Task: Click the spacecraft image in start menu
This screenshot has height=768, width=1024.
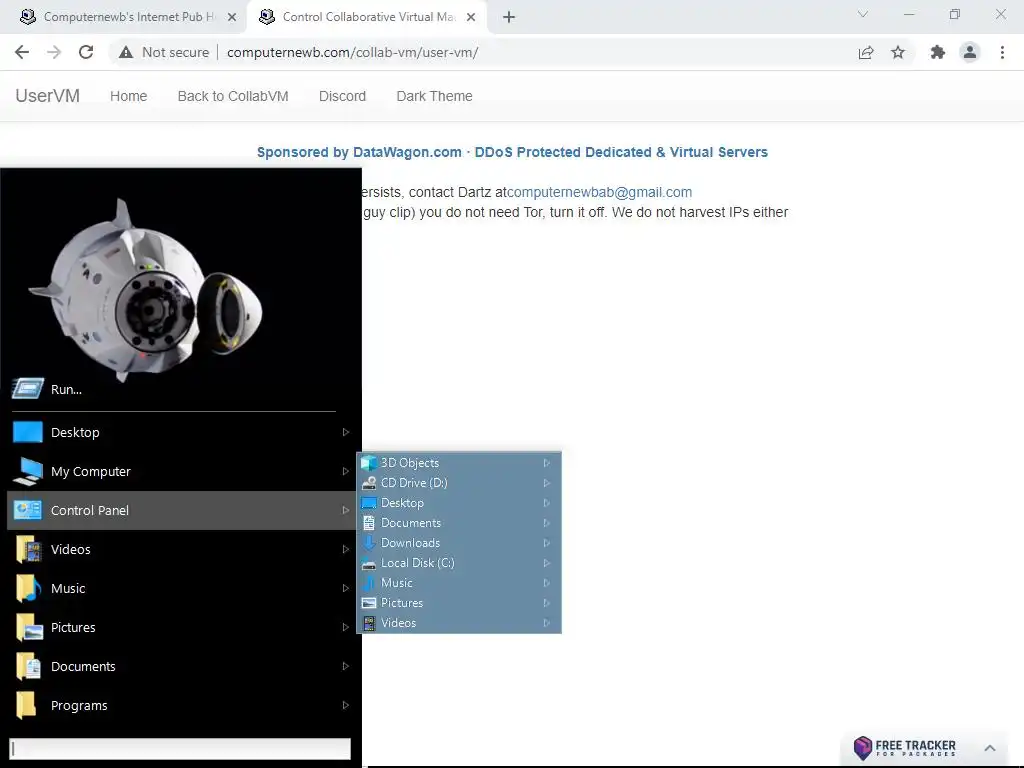Action: (x=145, y=289)
